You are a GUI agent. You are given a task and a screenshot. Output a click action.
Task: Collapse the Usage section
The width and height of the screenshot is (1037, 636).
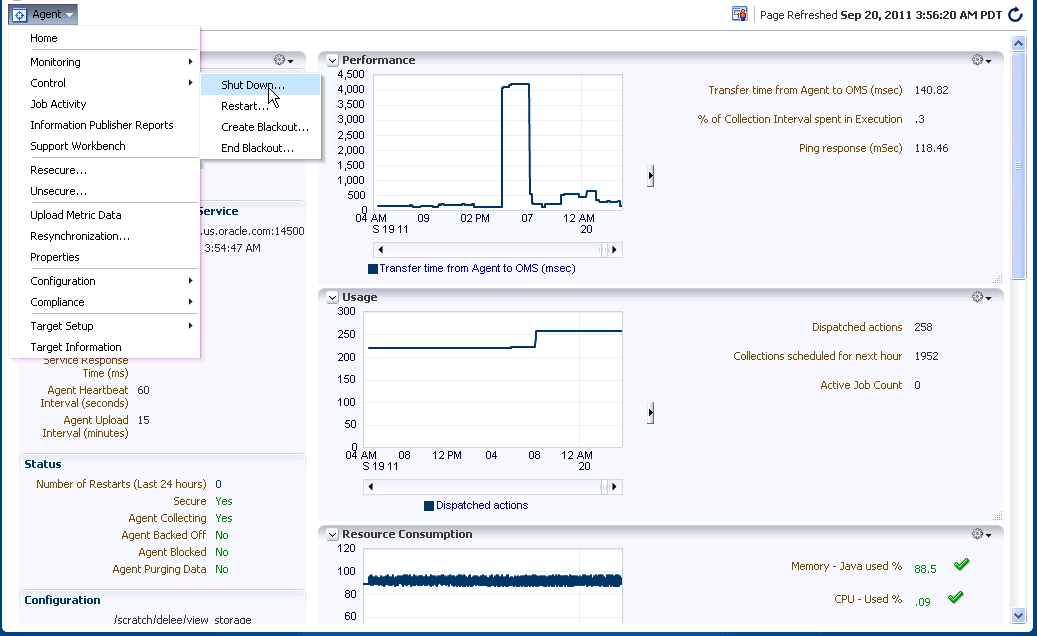333,298
